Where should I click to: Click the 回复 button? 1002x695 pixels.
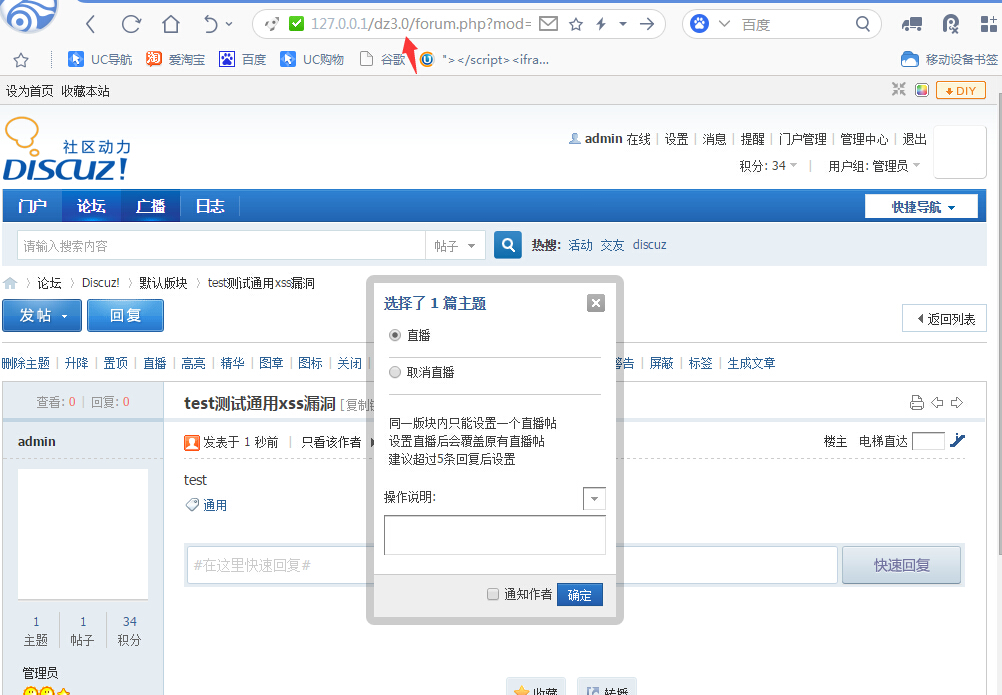click(125, 316)
